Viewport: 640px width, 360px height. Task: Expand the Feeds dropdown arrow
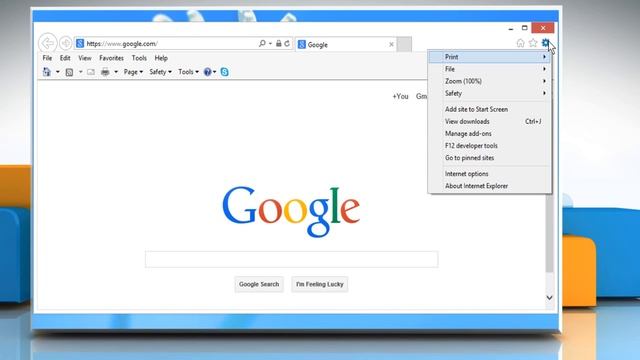[80, 72]
